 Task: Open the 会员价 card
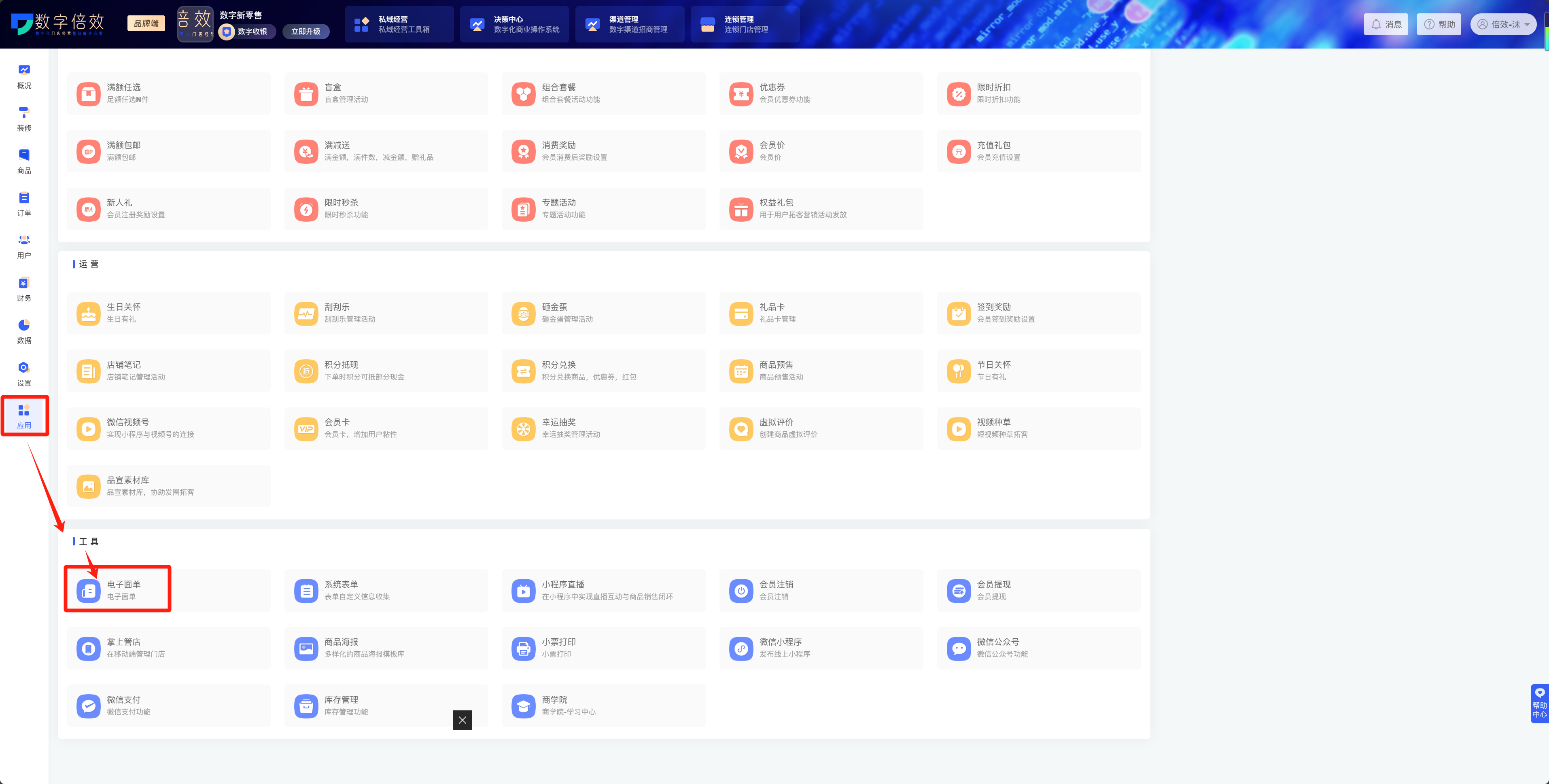pos(821,152)
